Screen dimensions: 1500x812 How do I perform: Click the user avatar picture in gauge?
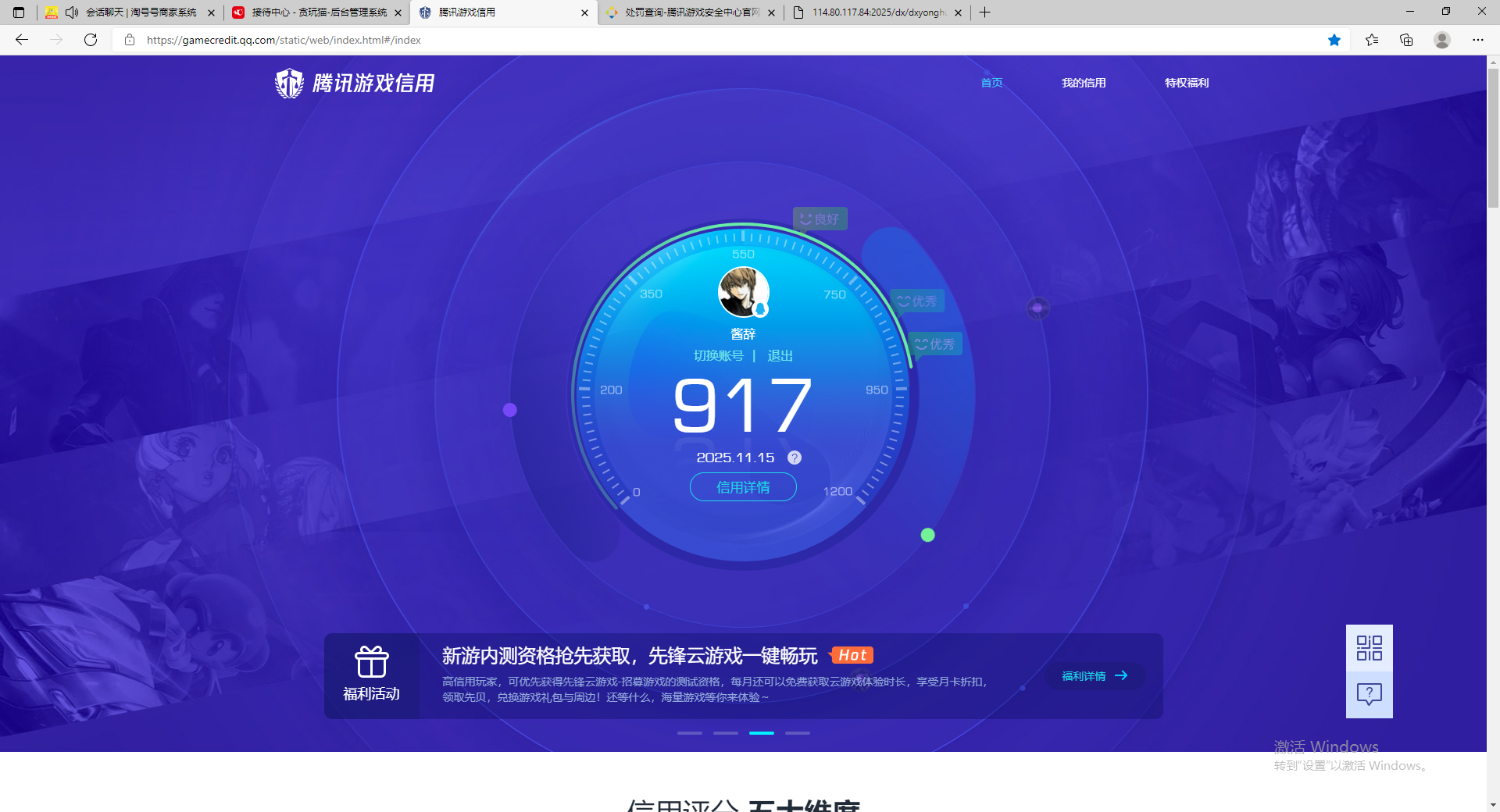743,292
